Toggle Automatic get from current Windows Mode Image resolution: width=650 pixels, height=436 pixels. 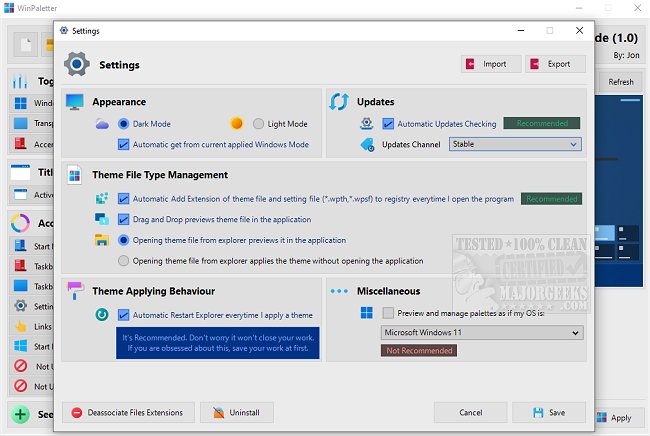click(124, 144)
